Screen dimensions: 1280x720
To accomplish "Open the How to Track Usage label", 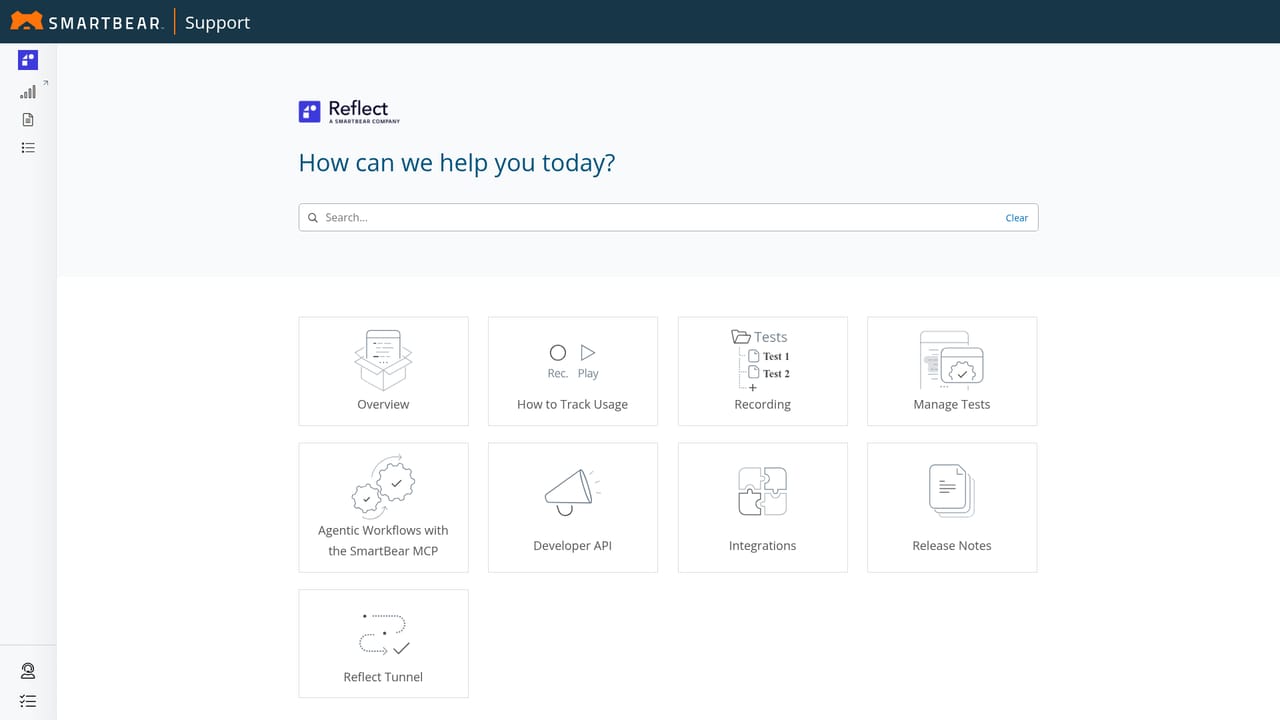I will click(573, 404).
